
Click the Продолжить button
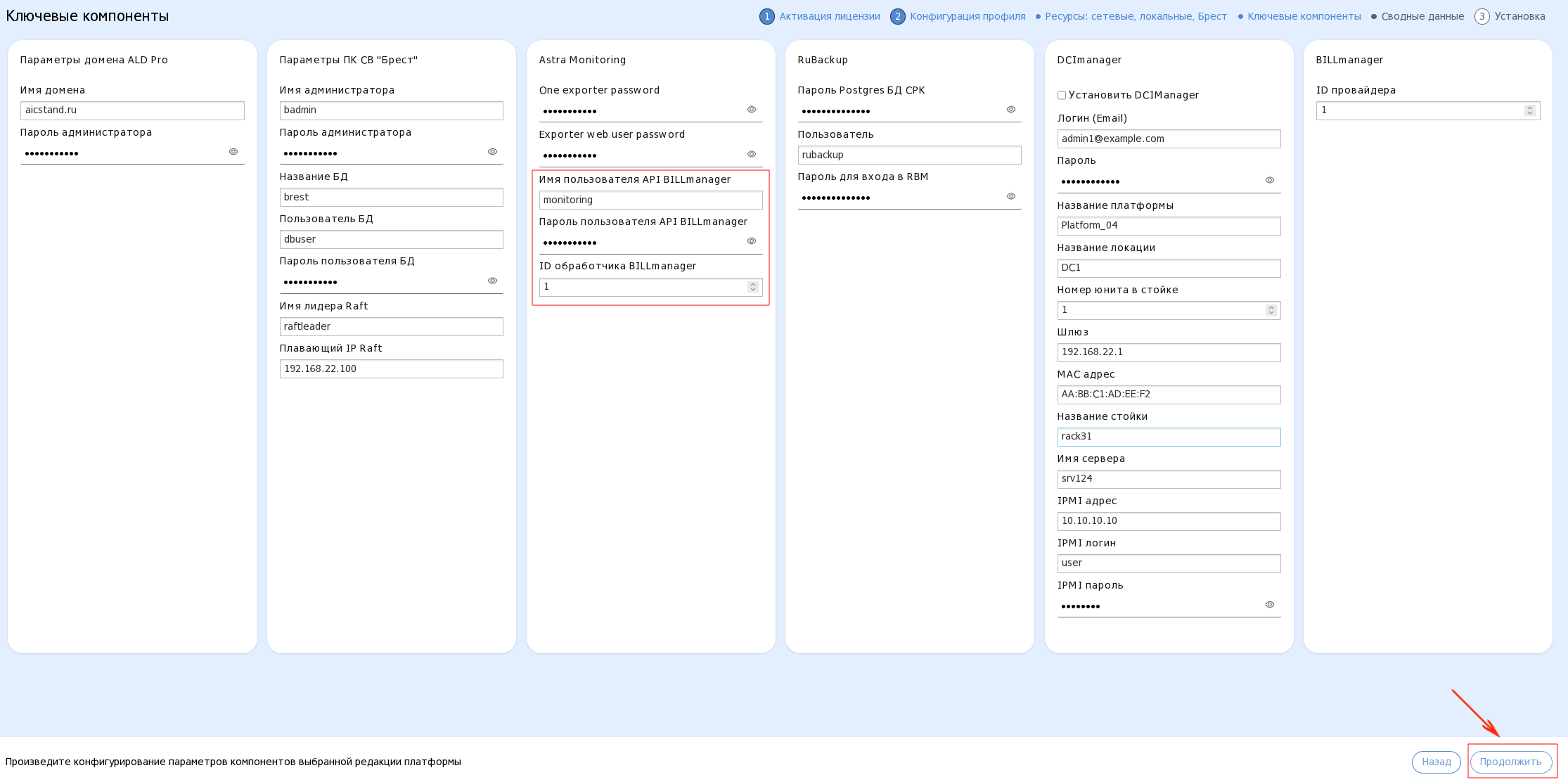(x=1510, y=762)
